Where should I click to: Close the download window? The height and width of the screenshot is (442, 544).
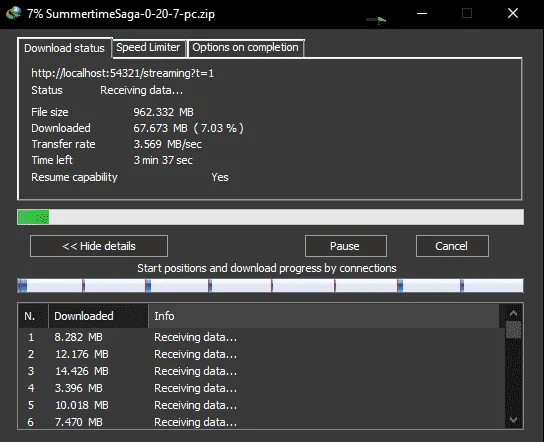coord(513,14)
